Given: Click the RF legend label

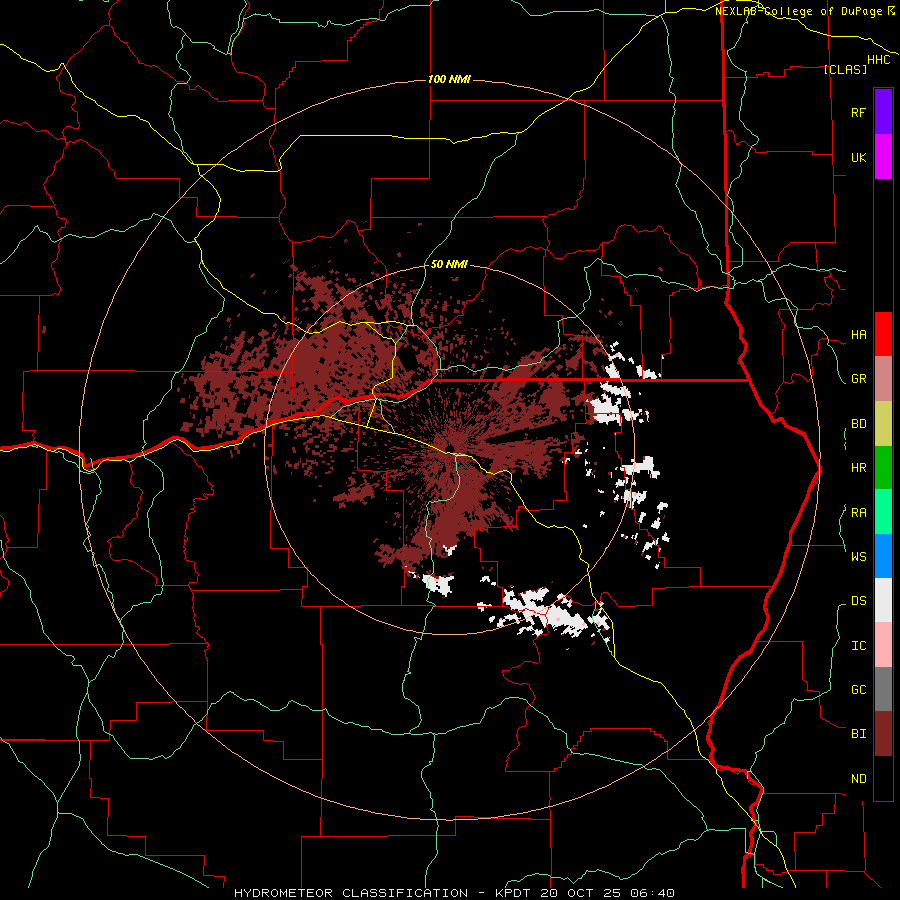Looking at the screenshot, I should [x=858, y=112].
